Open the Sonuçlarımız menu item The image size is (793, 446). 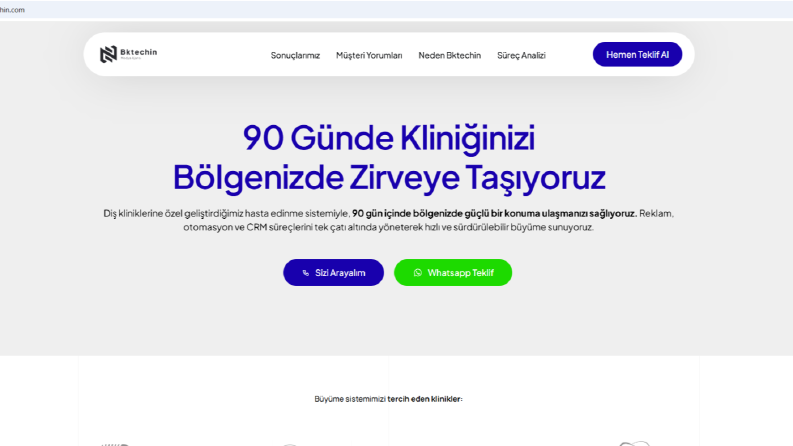295,55
